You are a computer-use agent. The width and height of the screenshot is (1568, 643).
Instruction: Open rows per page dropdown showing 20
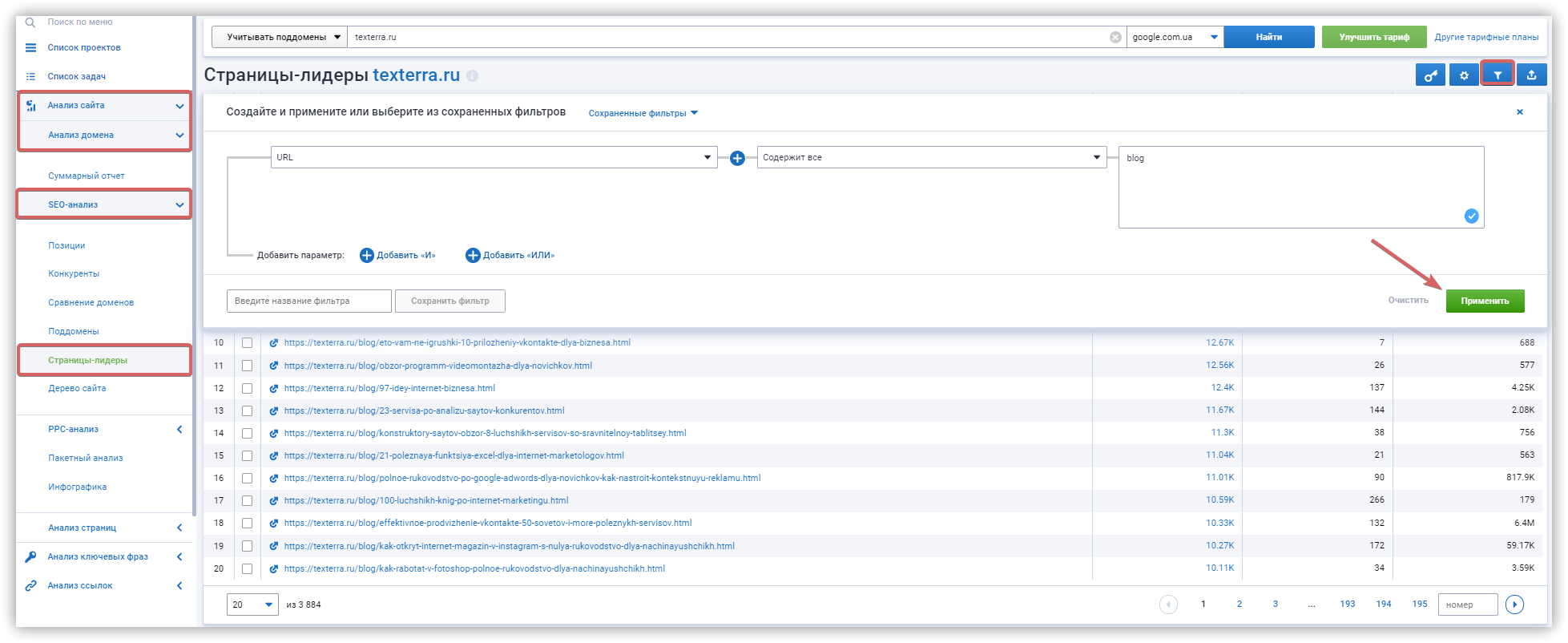(x=253, y=605)
